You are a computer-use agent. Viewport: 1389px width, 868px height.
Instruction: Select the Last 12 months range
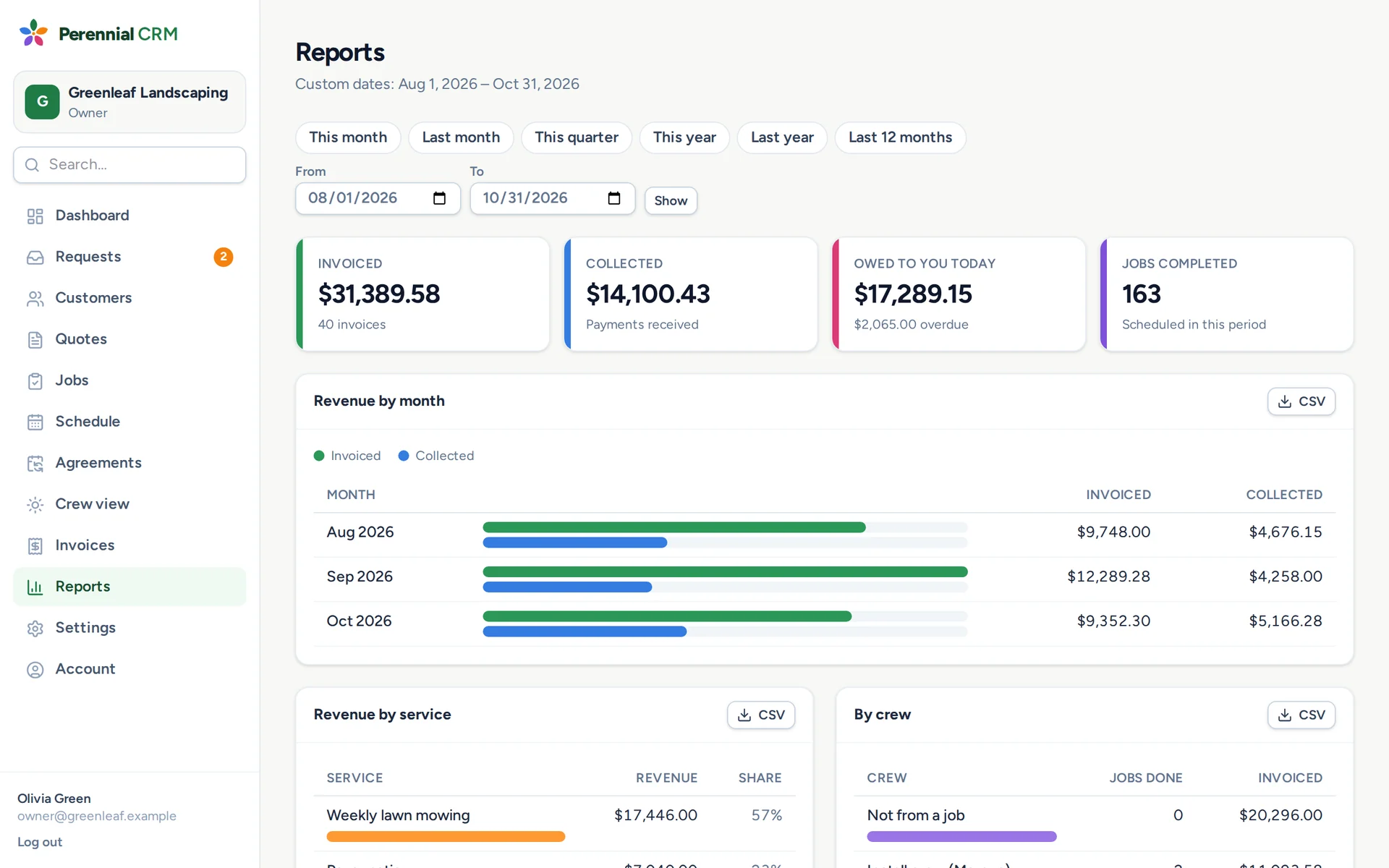point(900,137)
